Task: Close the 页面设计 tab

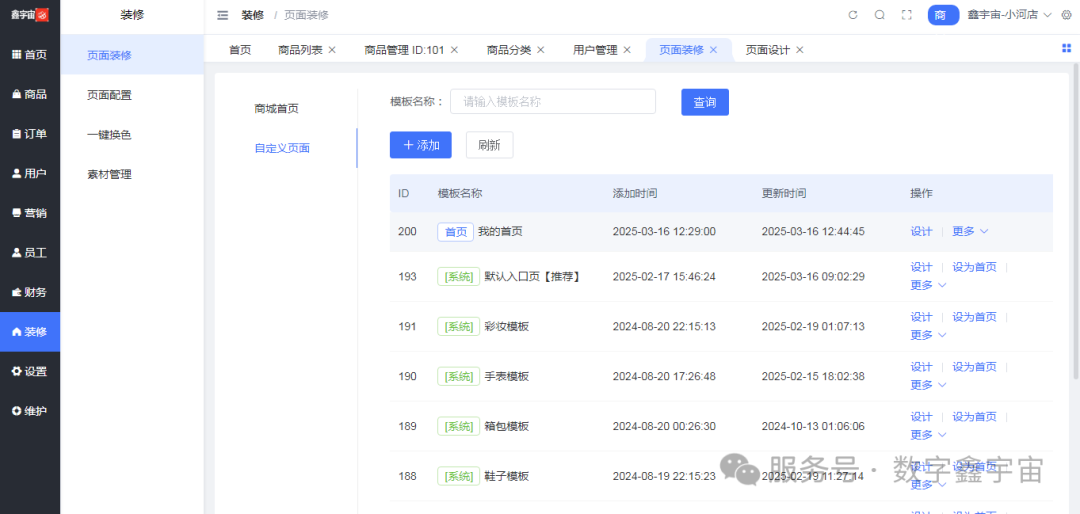Action: [800, 50]
